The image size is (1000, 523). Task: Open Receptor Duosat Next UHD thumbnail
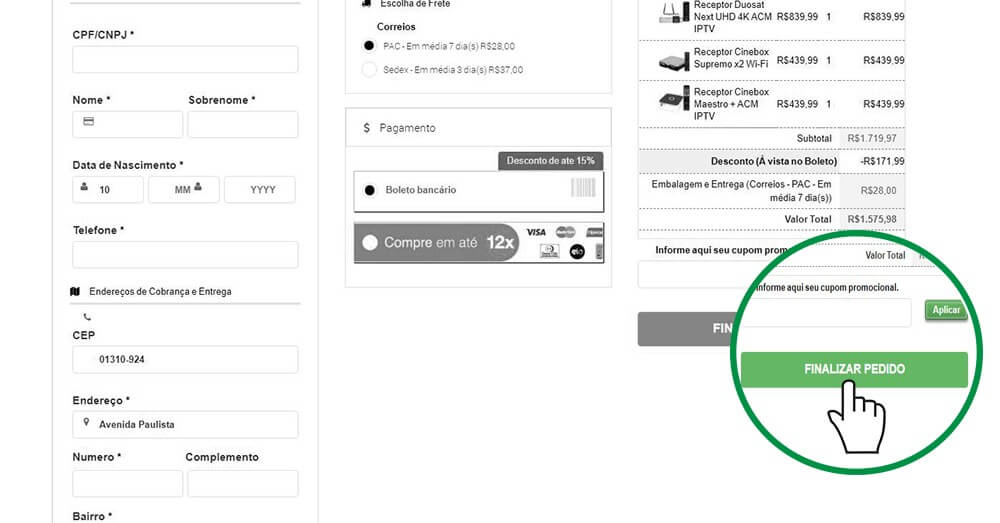[674, 13]
